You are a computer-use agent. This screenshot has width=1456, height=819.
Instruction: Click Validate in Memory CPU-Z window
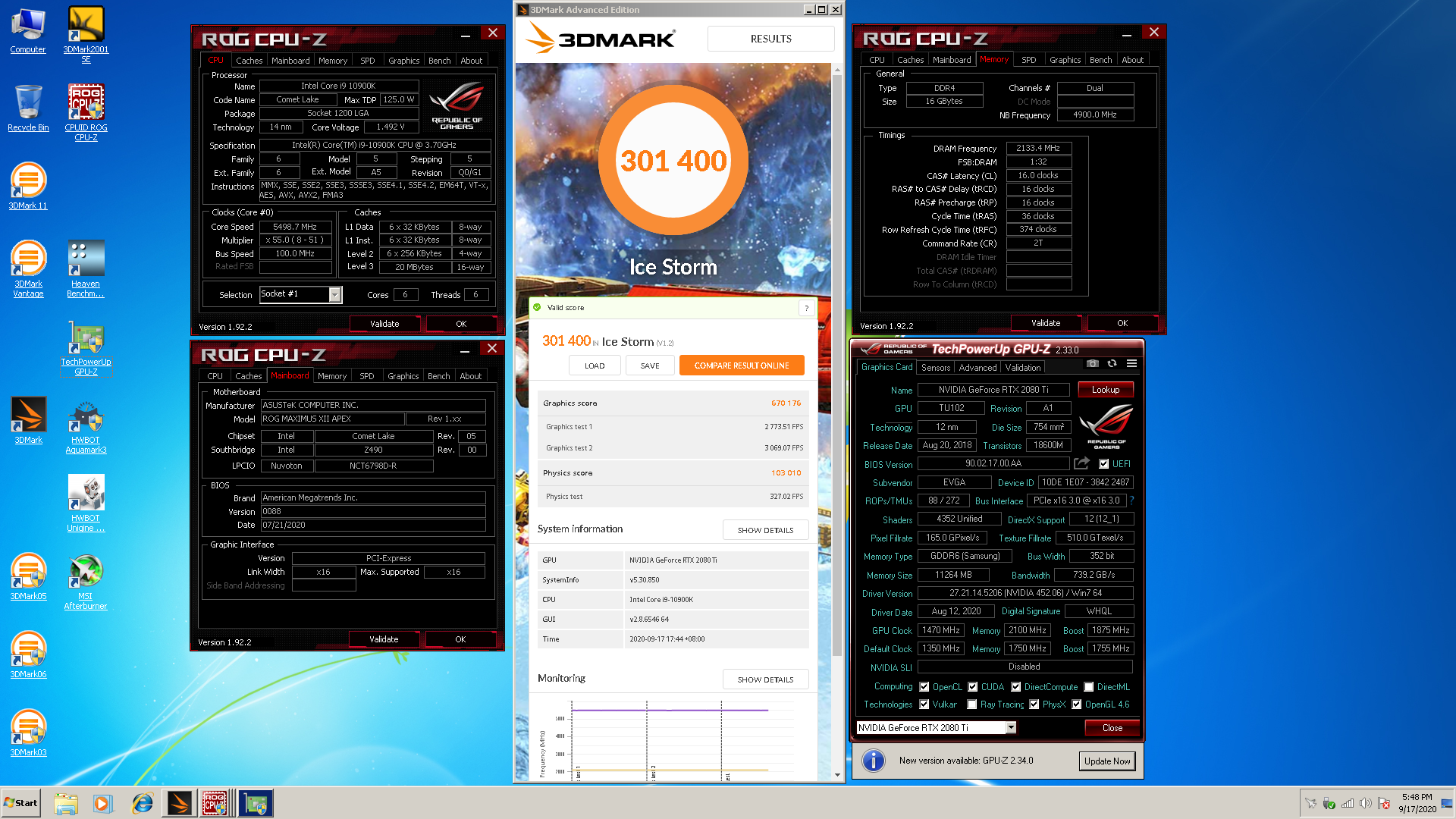tap(1046, 323)
